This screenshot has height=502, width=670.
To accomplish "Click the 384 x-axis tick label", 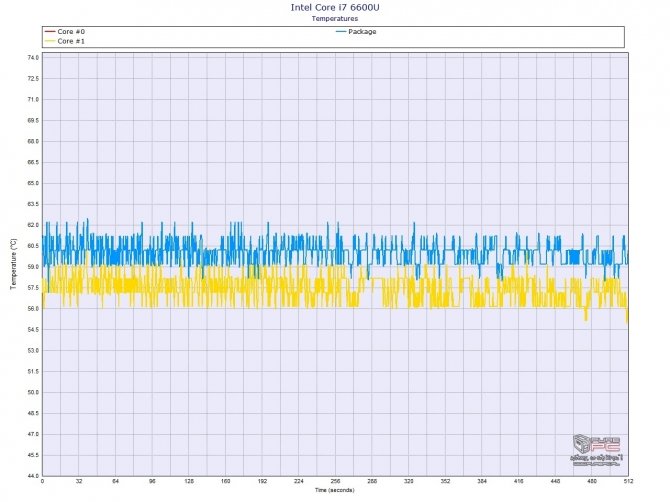I will (x=482, y=481).
